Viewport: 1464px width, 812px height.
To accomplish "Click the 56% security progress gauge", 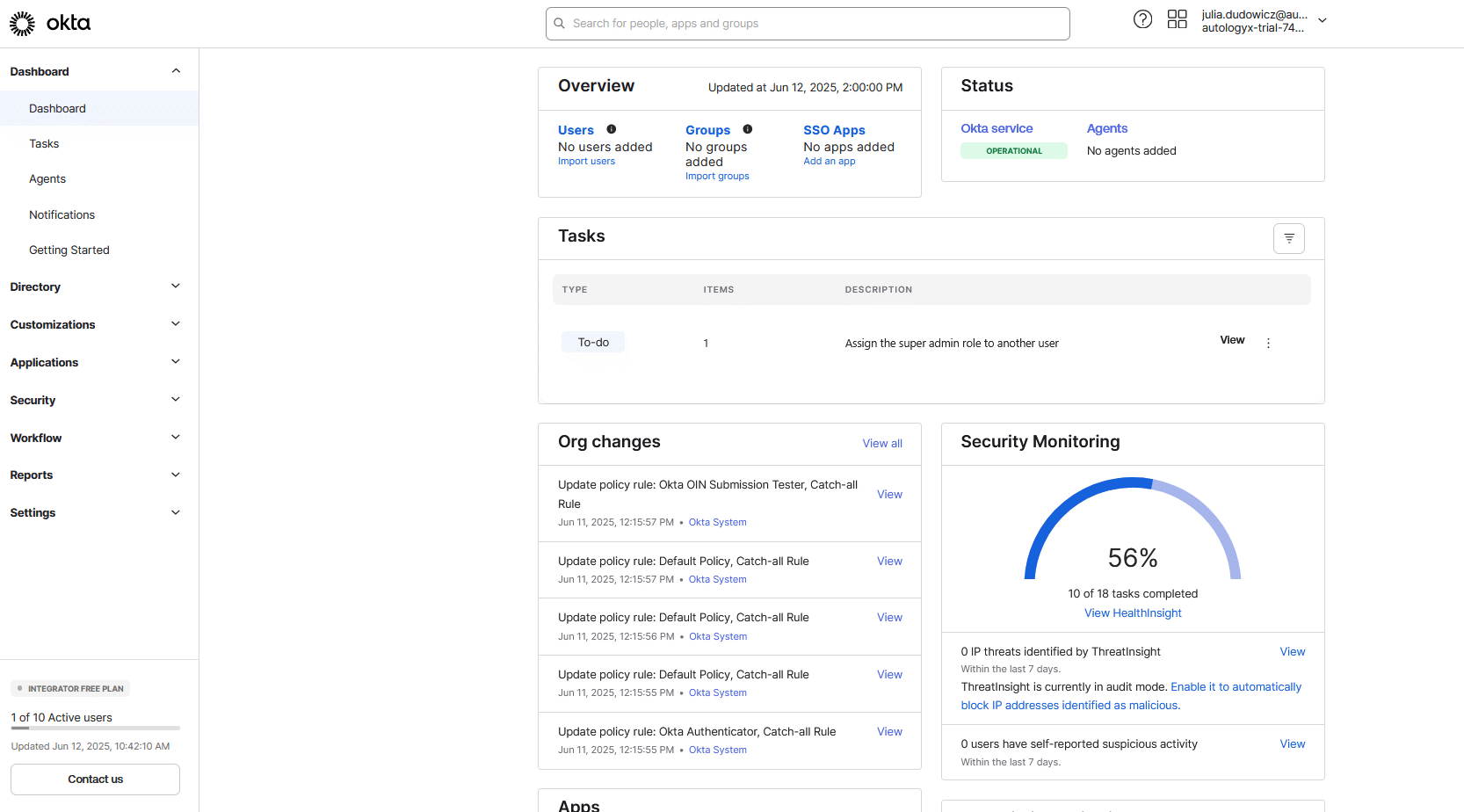I will pos(1133,529).
